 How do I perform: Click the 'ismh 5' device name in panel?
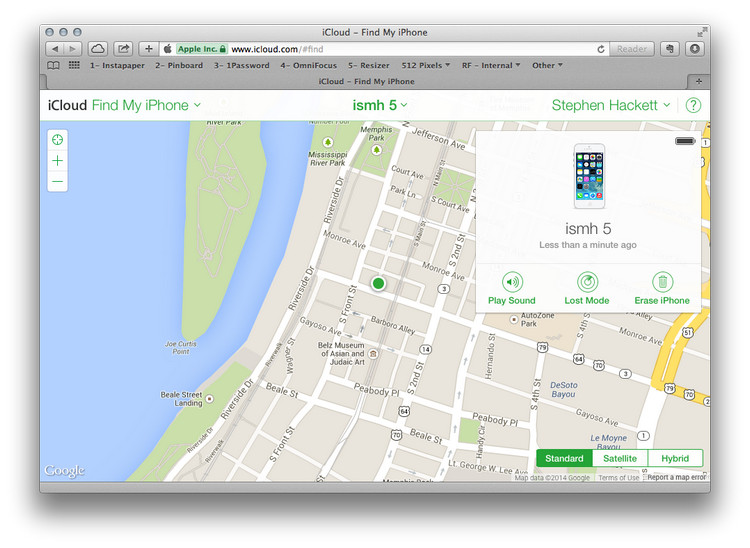point(588,229)
